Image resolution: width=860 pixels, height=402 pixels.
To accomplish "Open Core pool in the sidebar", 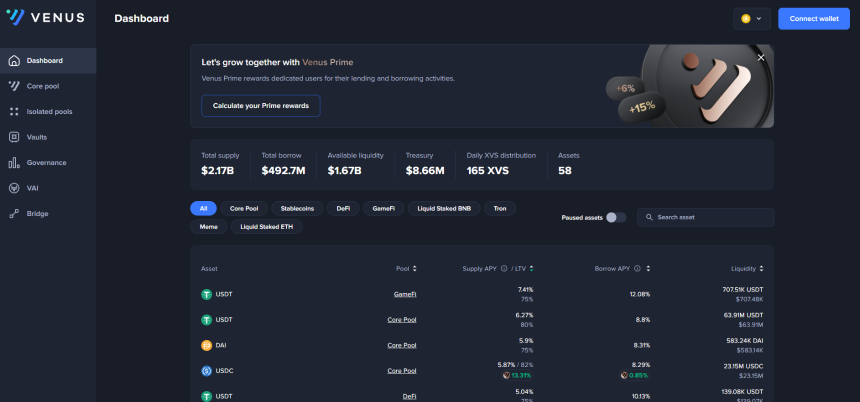I will pos(48,86).
